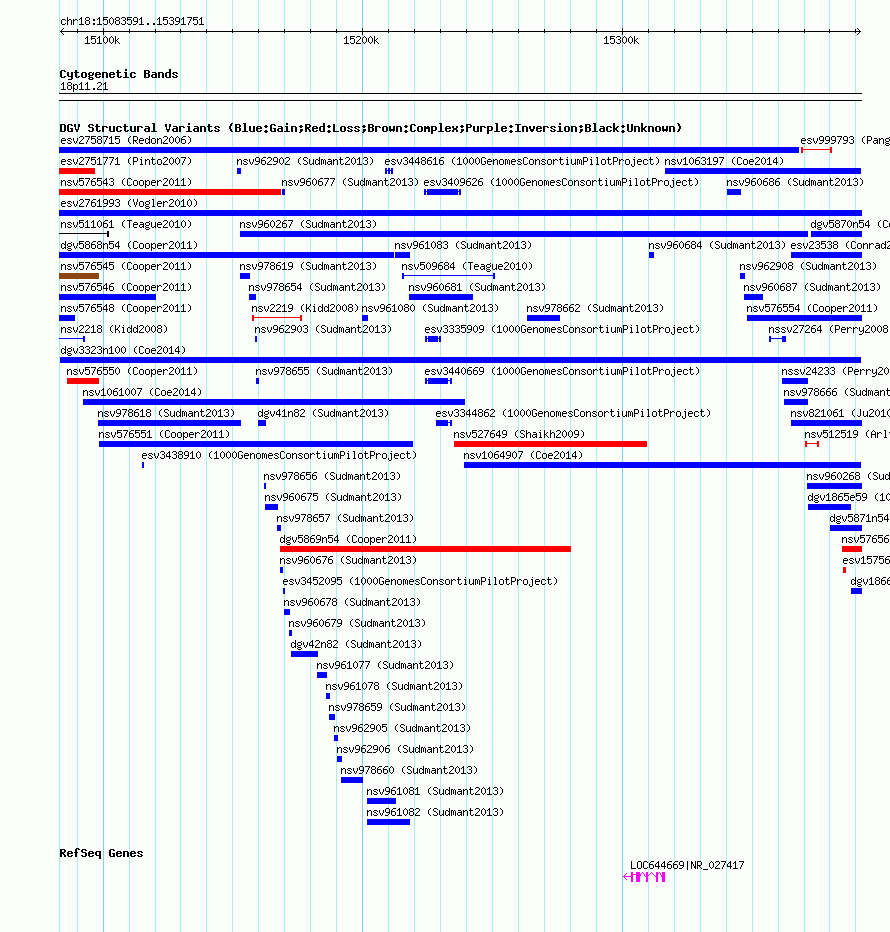Open nsv1063197 (Coe2014) variant label

pyautogui.click(x=724, y=161)
